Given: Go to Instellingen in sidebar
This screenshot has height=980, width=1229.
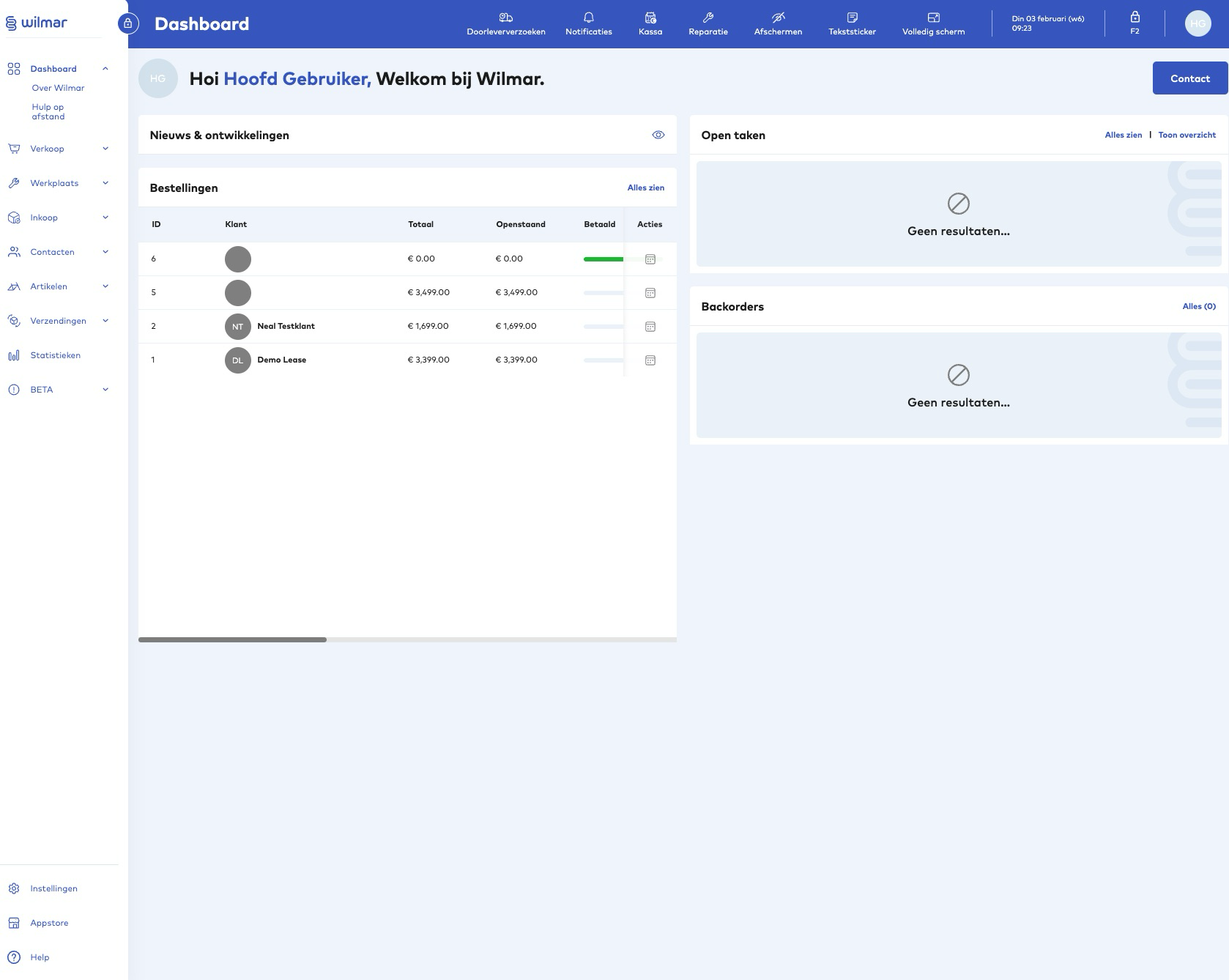Looking at the screenshot, I should click(x=53, y=888).
